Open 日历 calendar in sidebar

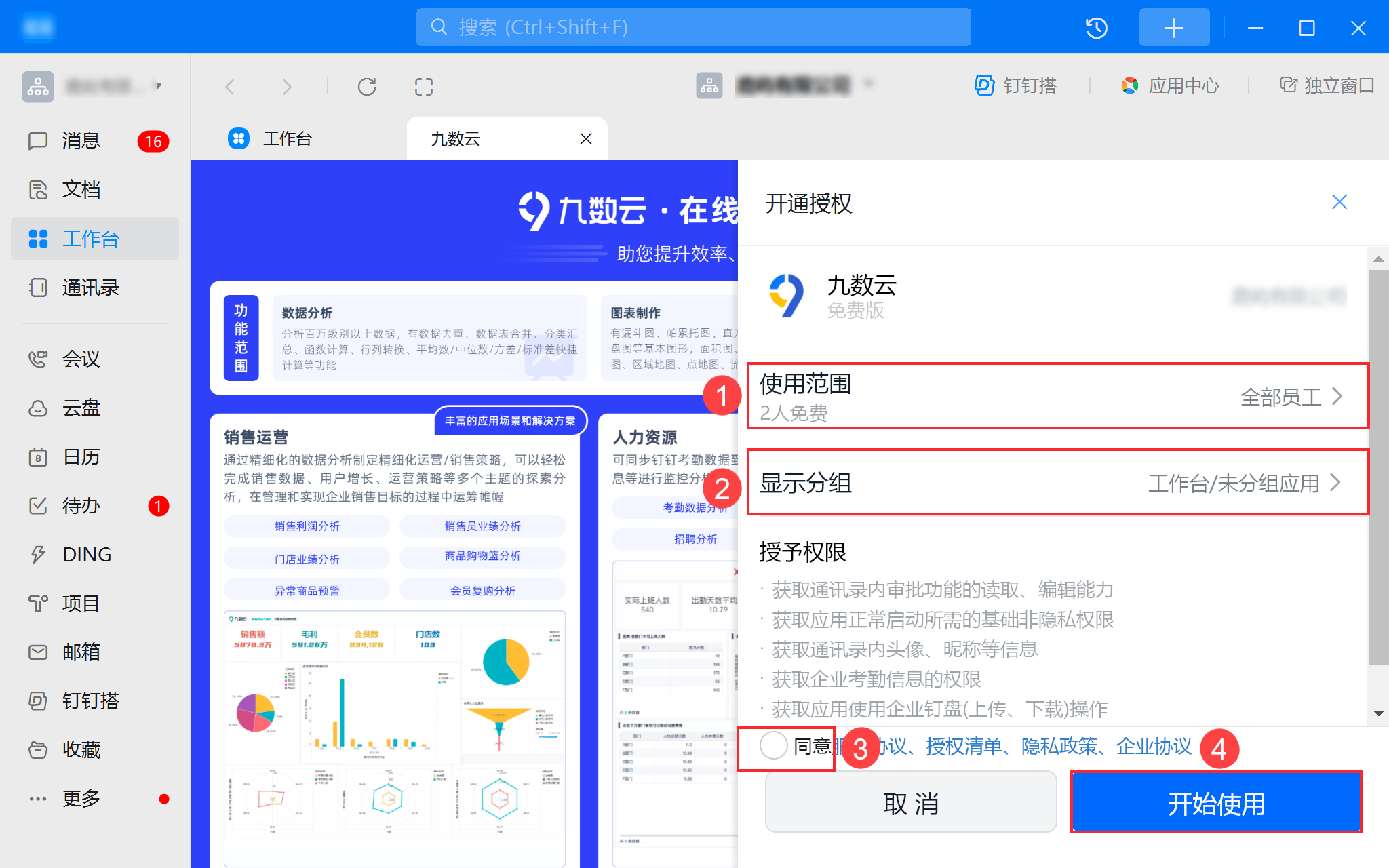81,457
